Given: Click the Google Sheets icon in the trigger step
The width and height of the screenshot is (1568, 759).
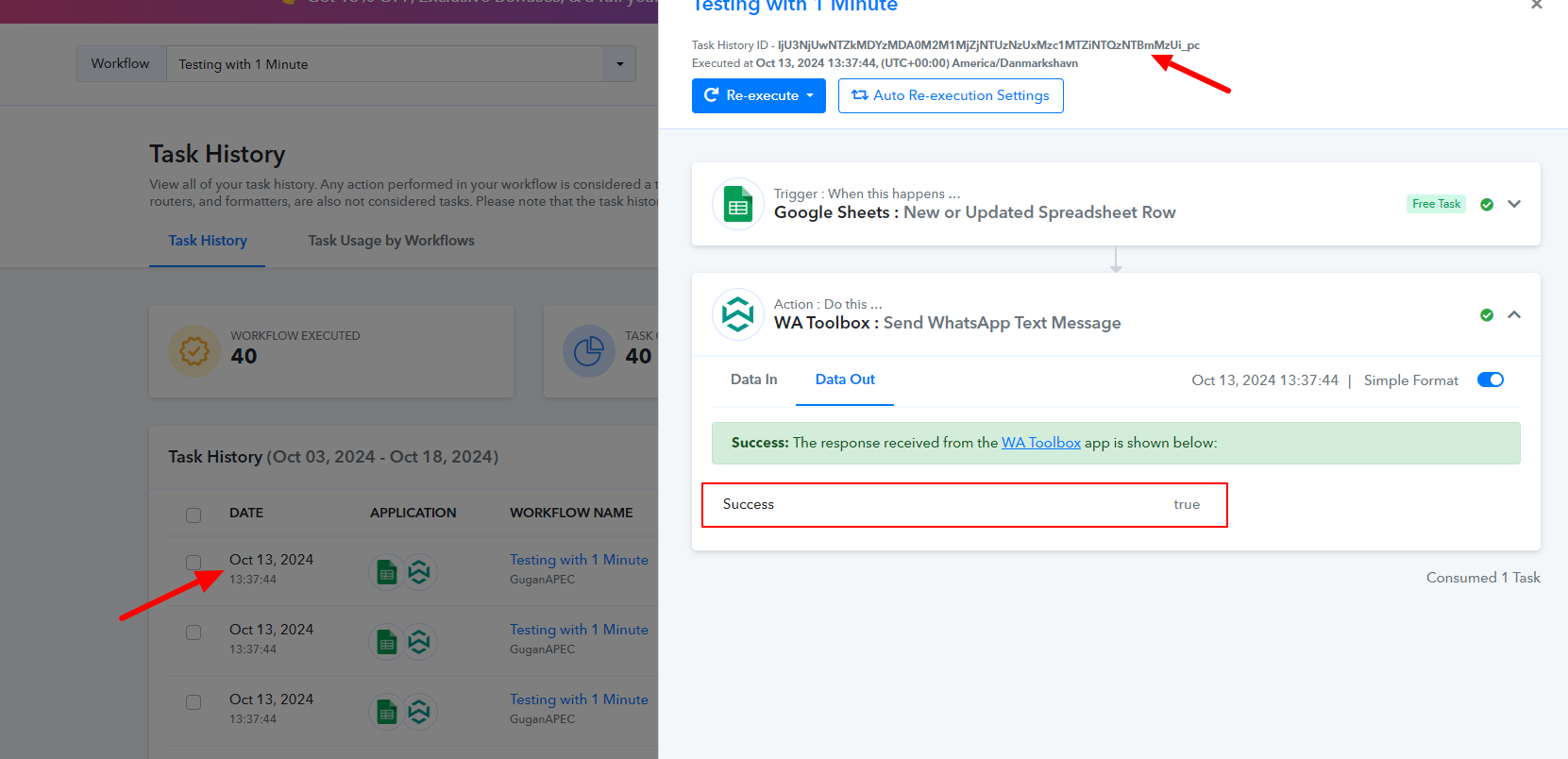Looking at the screenshot, I should point(738,204).
